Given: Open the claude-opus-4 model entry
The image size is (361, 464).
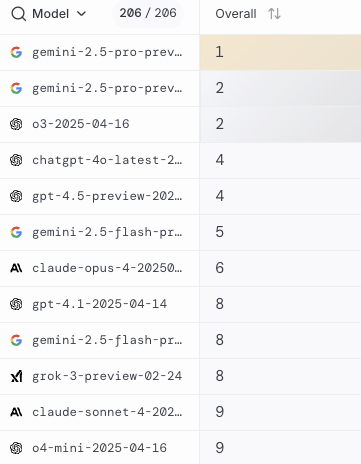Looking at the screenshot, I should pyautogui.click(x=107, y=268).
